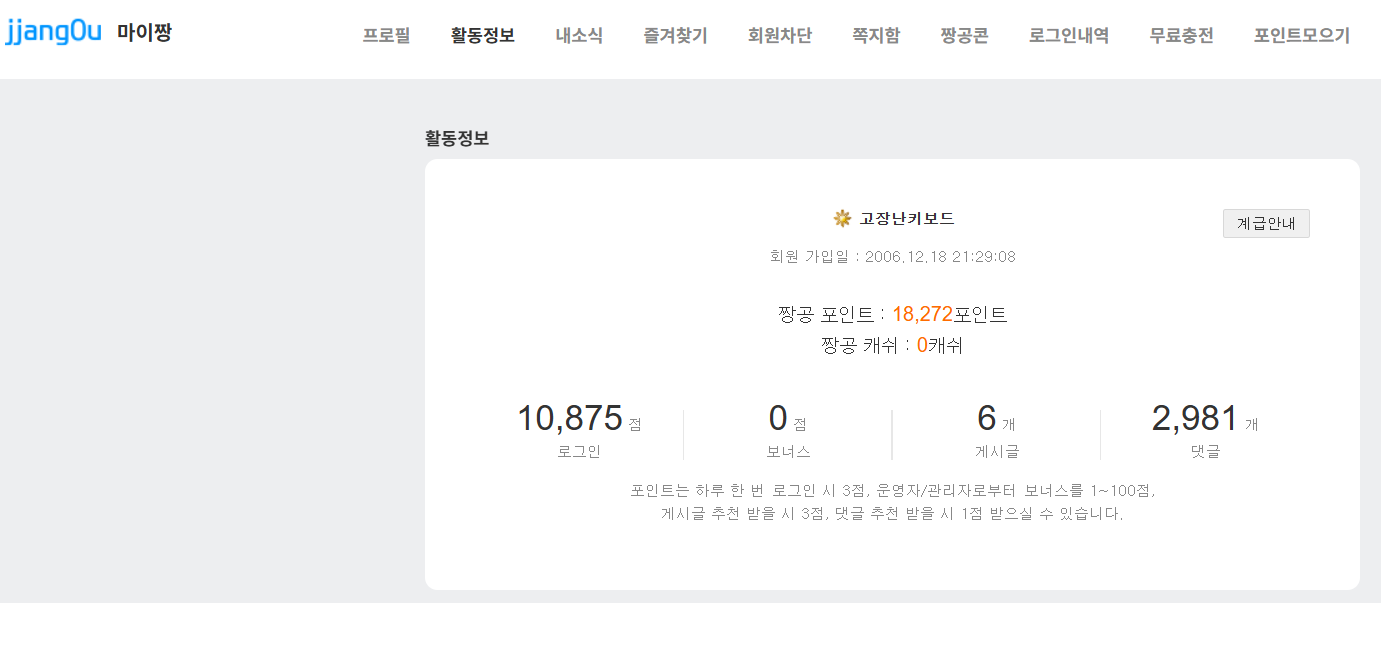Open the 무료충전 menu item

point(1181,36)
